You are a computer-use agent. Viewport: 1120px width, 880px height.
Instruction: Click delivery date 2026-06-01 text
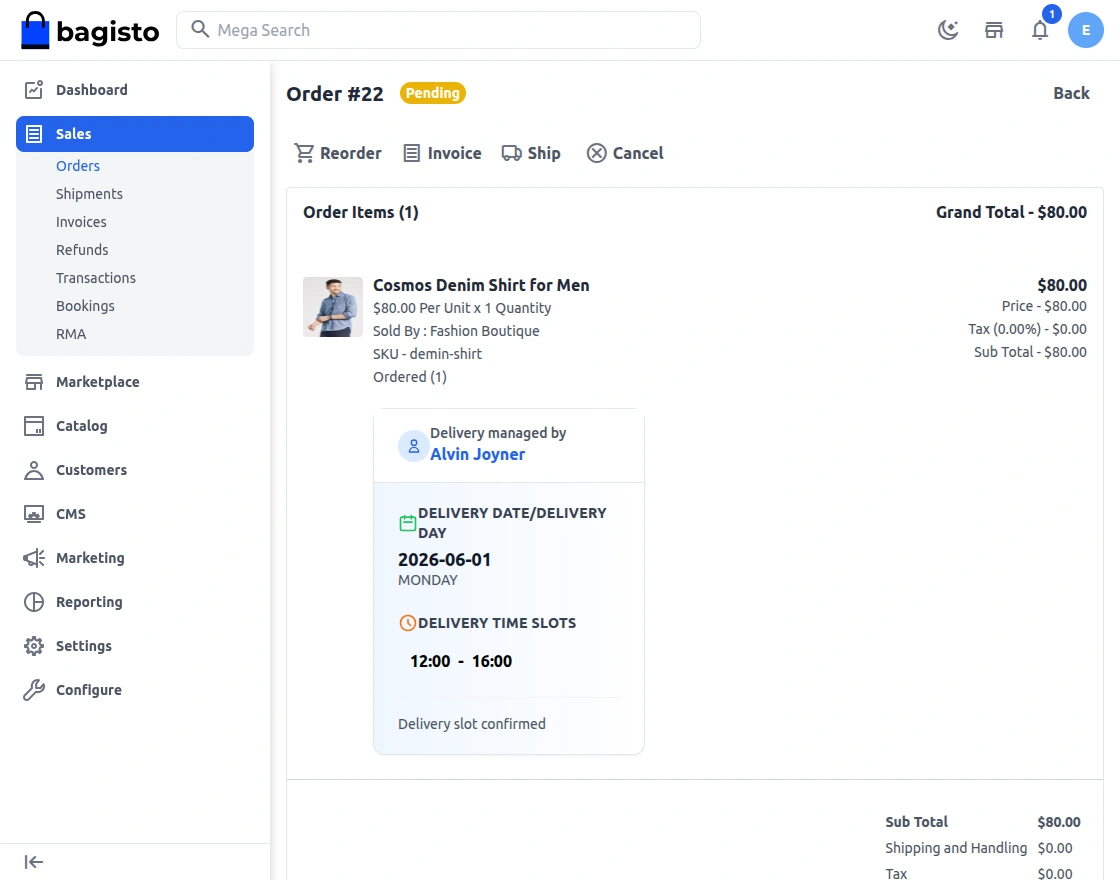[444, 559]
